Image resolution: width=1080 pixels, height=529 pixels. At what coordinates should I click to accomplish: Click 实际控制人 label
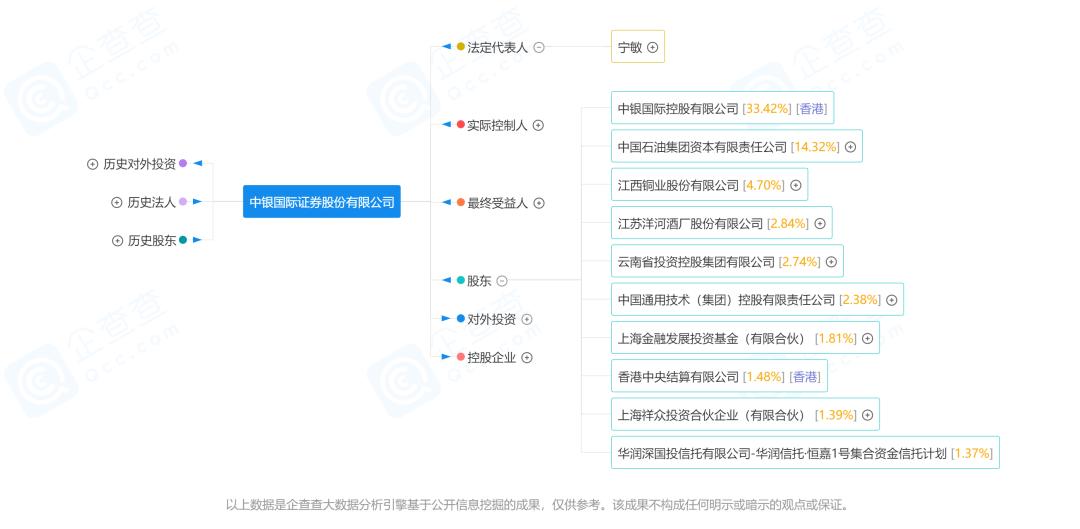click(x=497, y=125)
